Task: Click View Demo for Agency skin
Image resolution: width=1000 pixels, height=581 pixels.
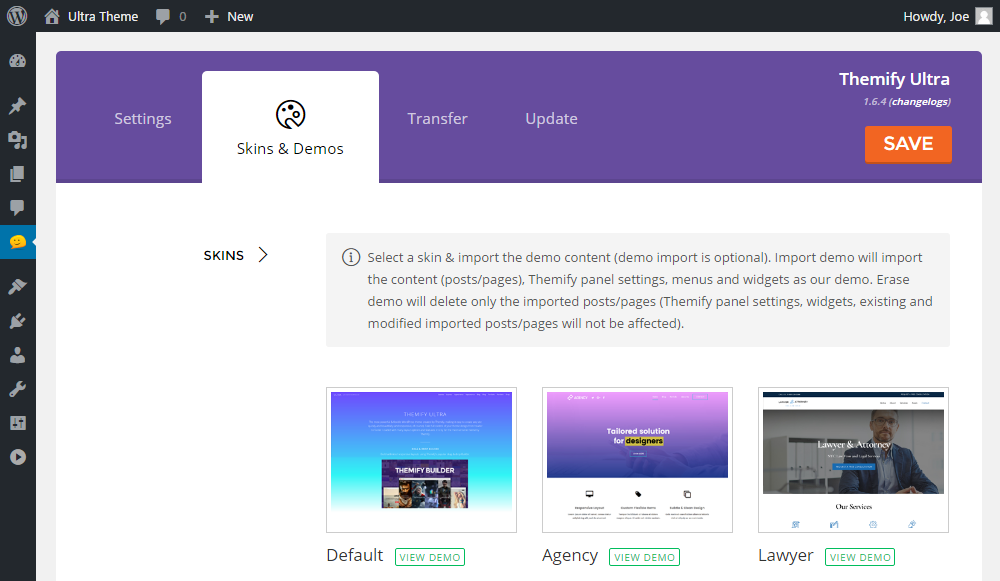Action: tap(644, 557)
